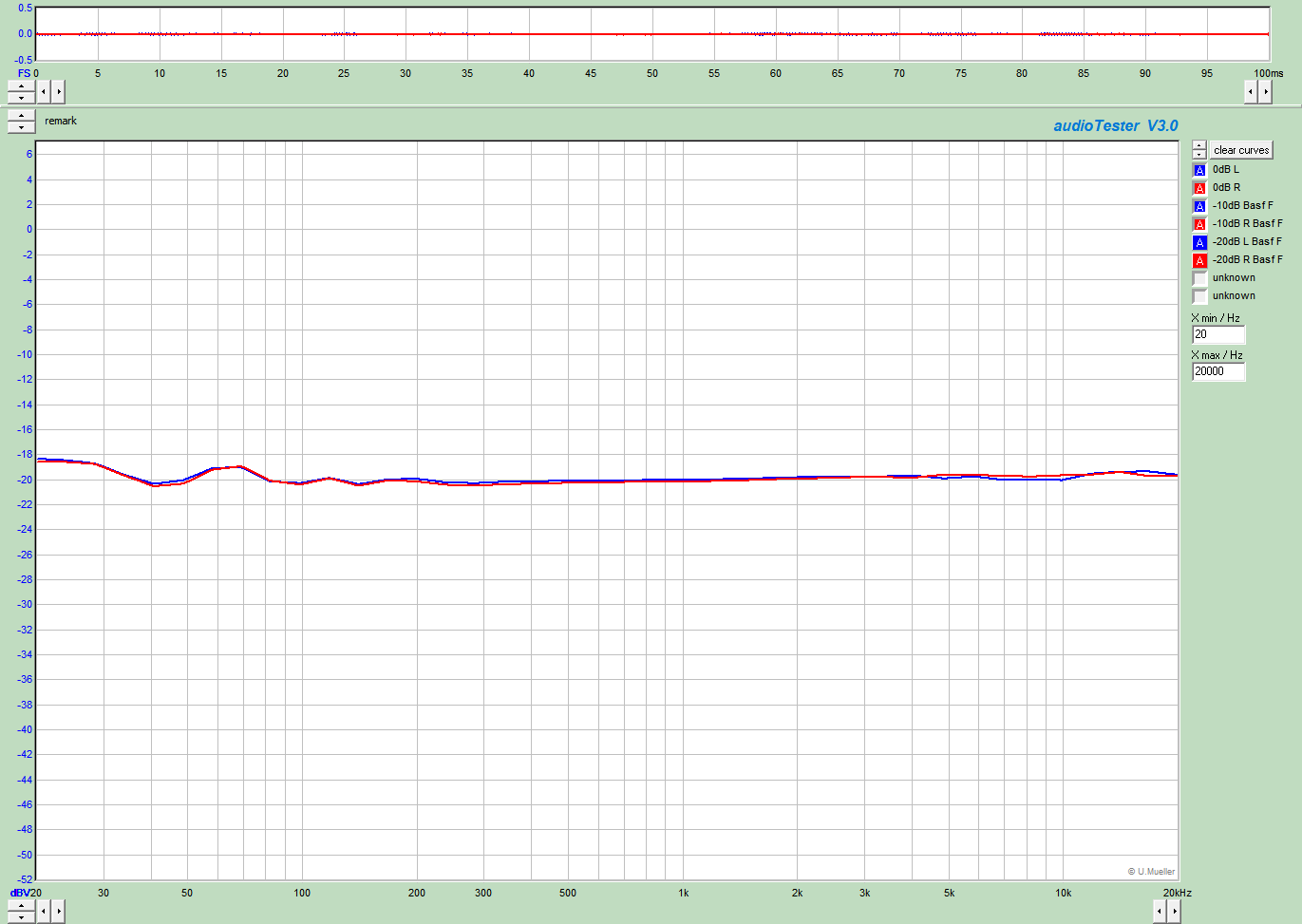1302x924 pixels.
Task: Click the -10dB Basf F curve label
Action: coord(1243,205)
